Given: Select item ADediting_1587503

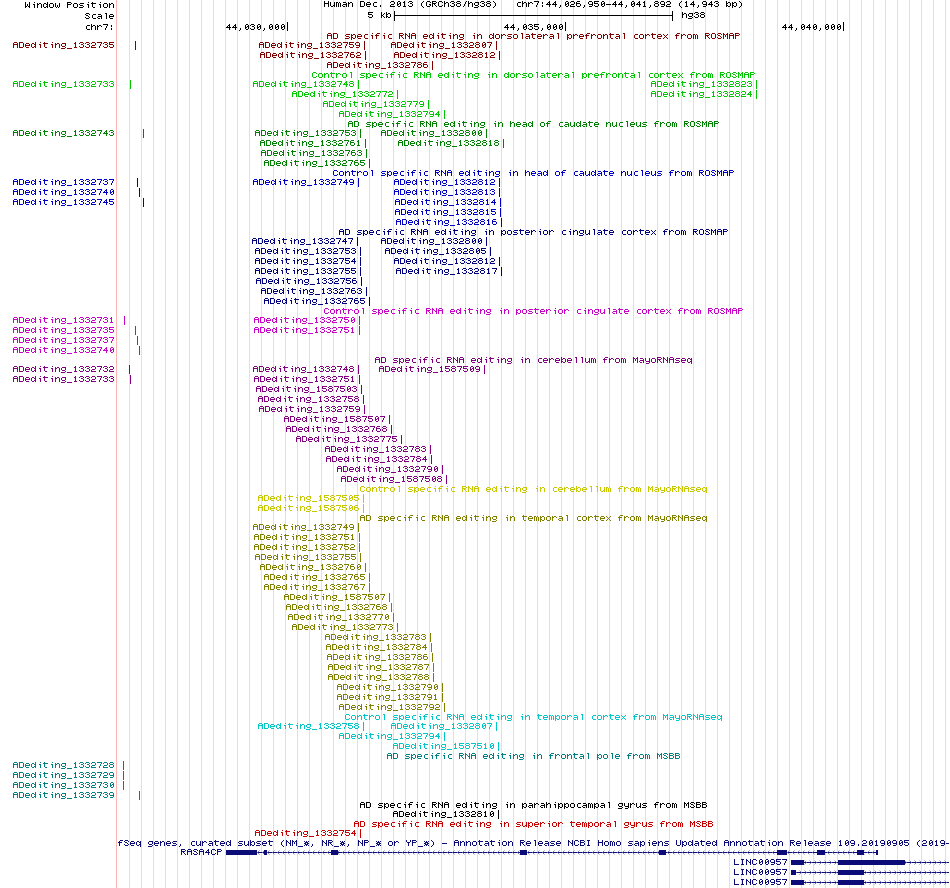Looking at the screenshot, I should click(x=307, y=389).
